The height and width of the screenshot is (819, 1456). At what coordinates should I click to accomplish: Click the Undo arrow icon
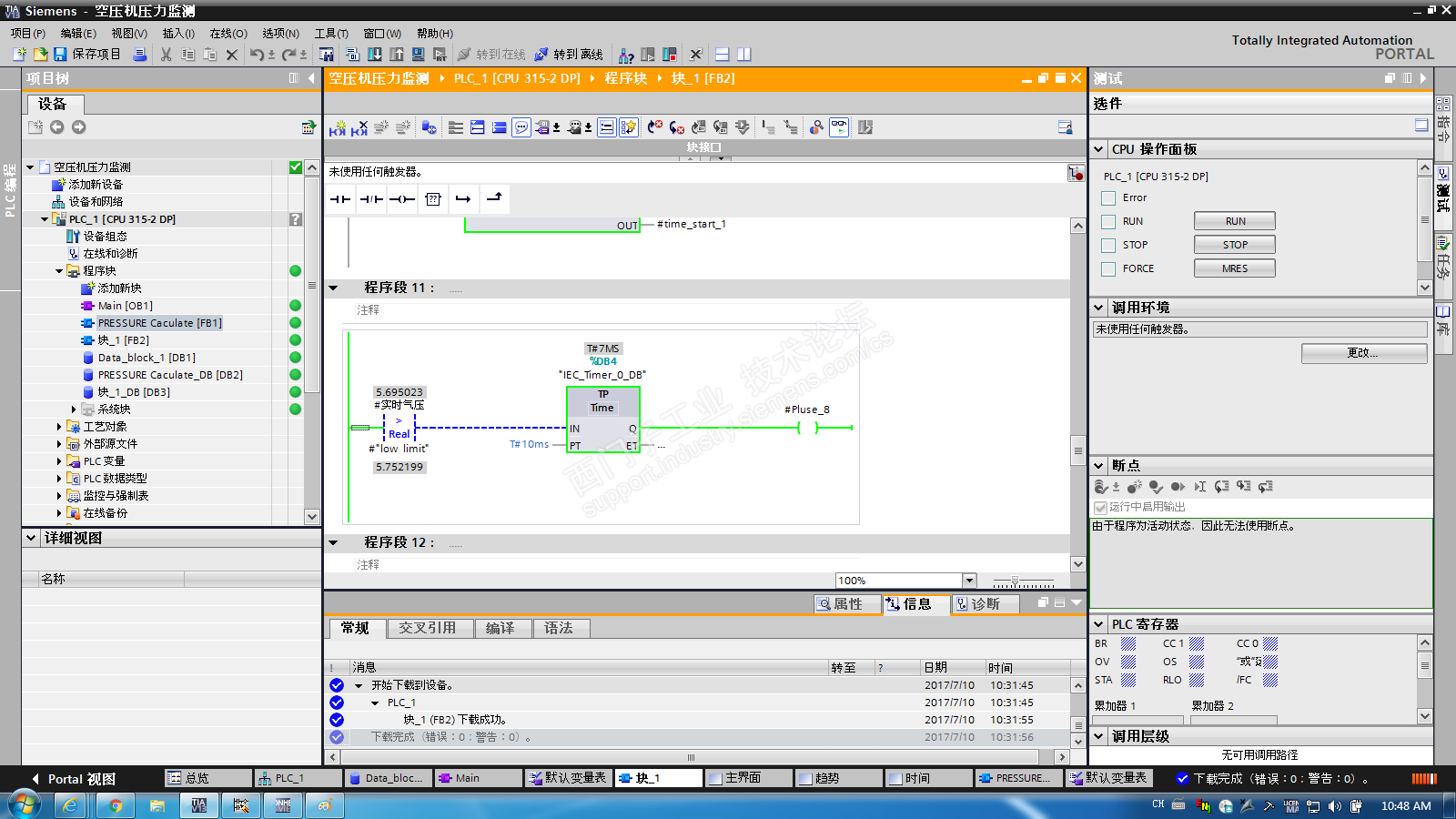pyautogui.click(x=257, y=55)
